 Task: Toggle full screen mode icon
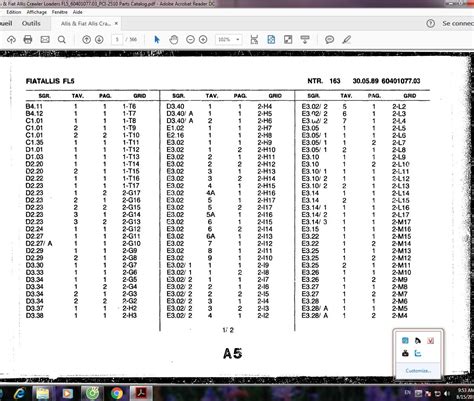coord(288,40)
